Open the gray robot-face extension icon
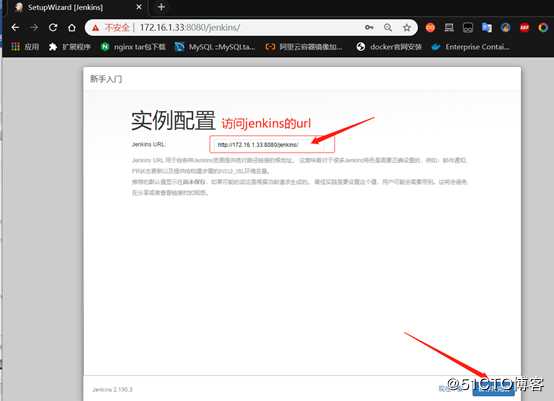This screenshot has height=401, width=554. coord(468,28)
